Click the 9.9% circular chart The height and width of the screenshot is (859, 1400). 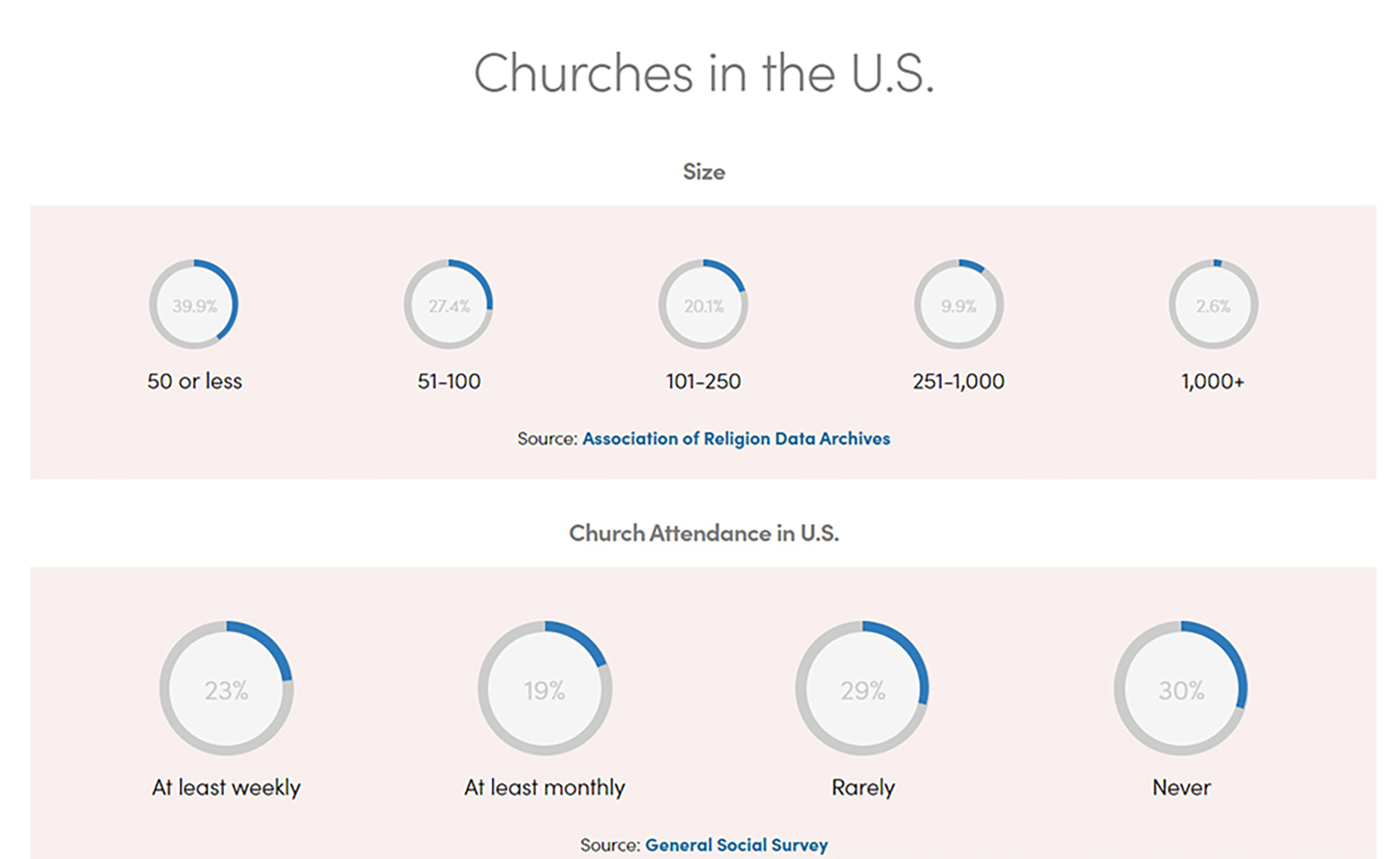[x=959, y=304]
